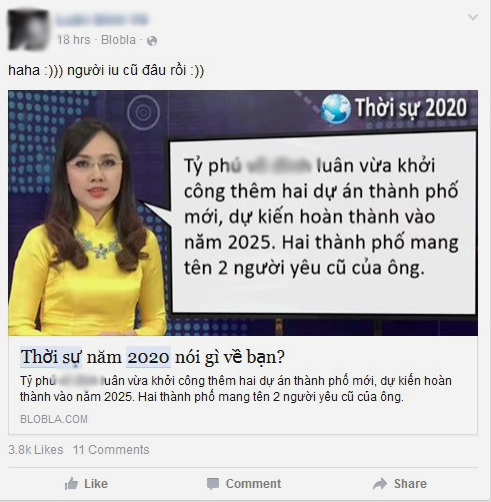Click the arrow Share icon
Image resolution: width=491 pixels, height=502 pixels.
click(x=380, y=484)
